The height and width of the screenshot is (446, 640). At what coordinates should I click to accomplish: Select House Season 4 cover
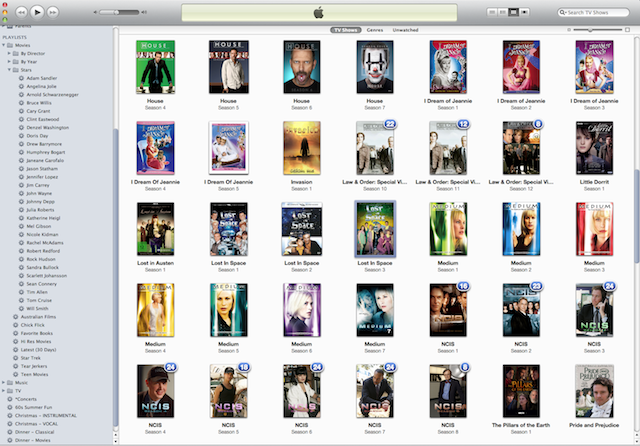[x=155, y=67]
